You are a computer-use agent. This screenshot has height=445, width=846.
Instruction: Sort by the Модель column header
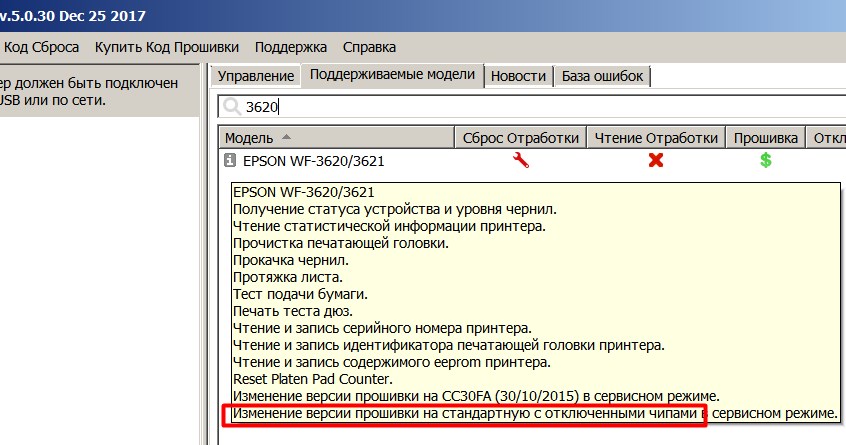tap(337, 138)
